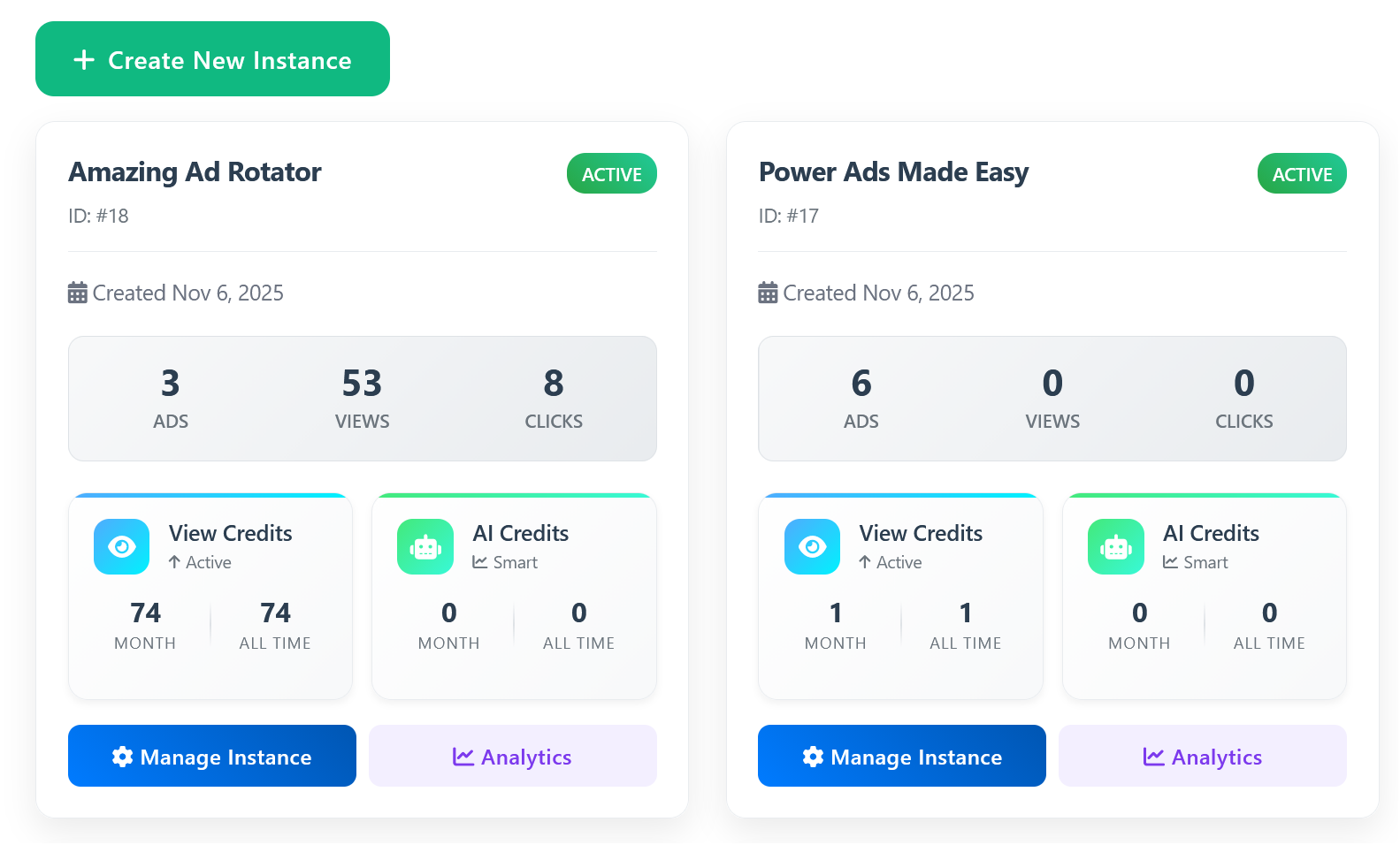
Task: Click the calendar icon on Power Ads Made Easy card
Action: point(768,293)
